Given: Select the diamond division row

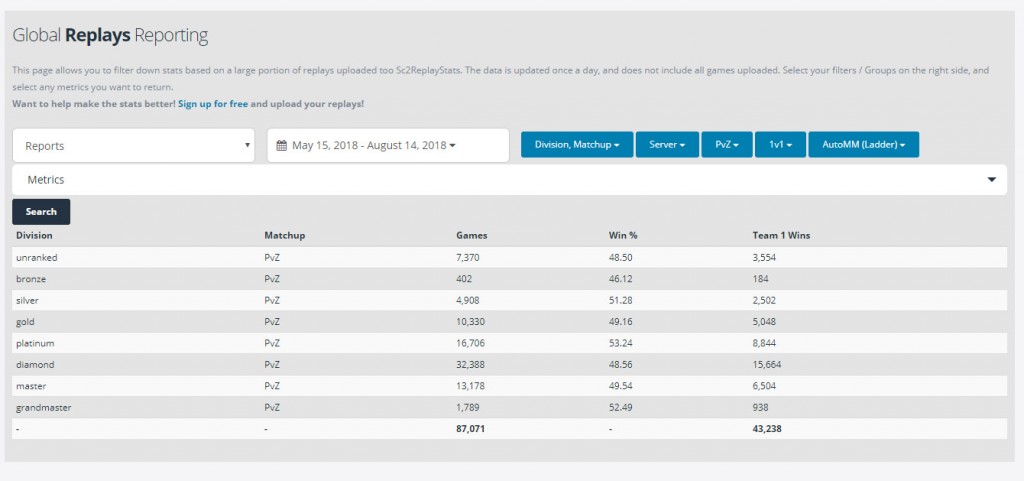Looking at the screenshot, I should point(35,364).
